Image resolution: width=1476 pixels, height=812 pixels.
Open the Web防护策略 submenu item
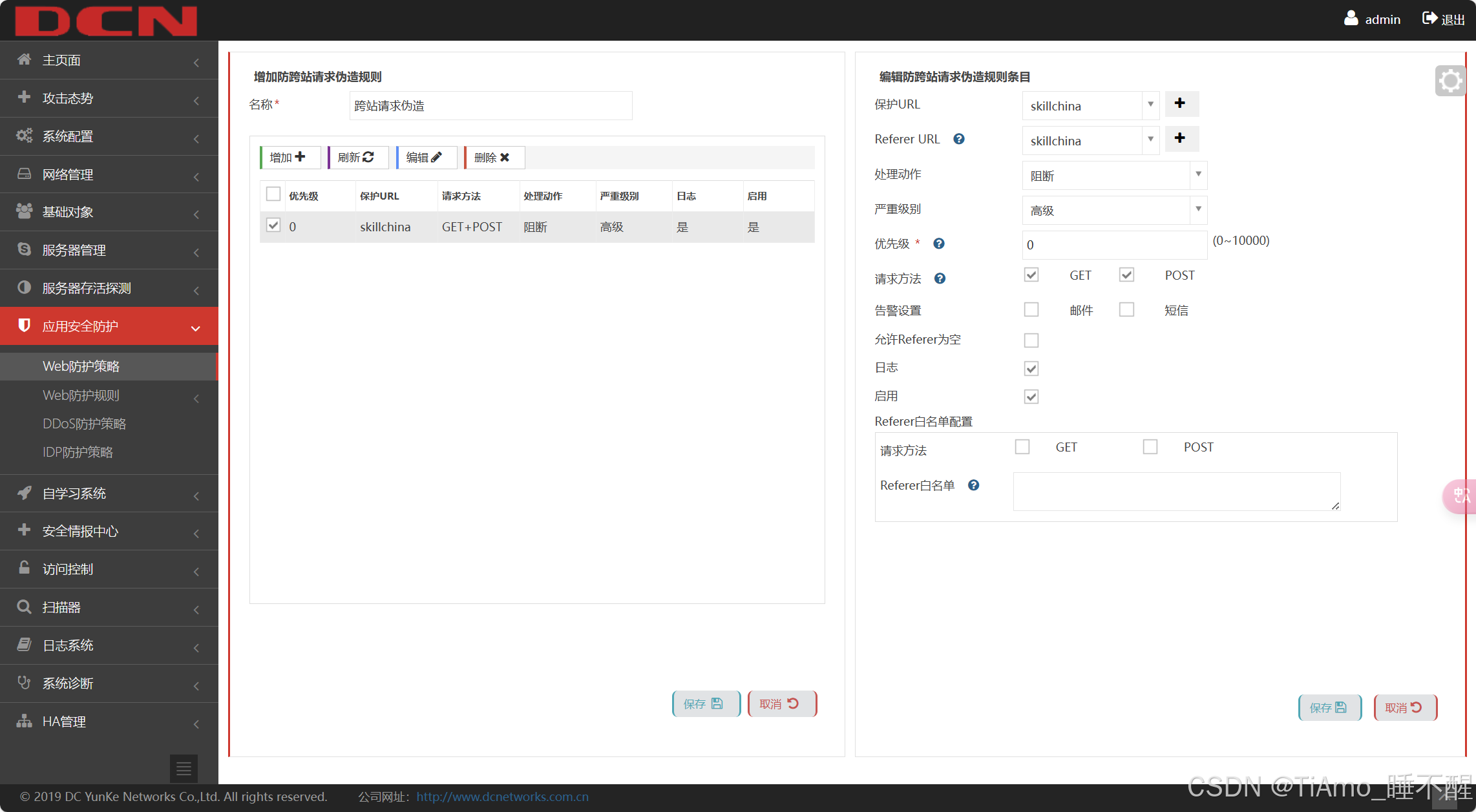pos(109,366)
